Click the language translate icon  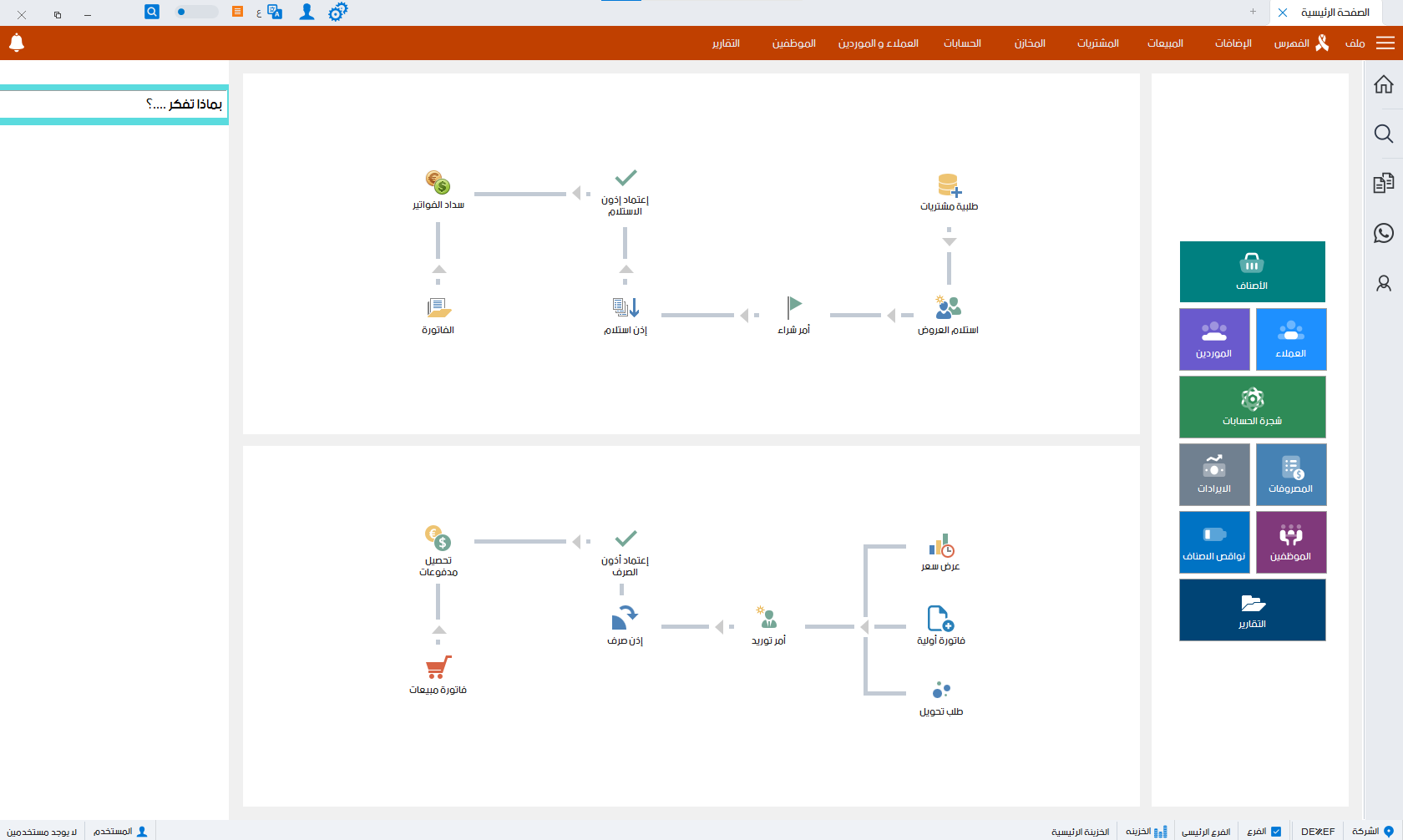click(274, 12)
